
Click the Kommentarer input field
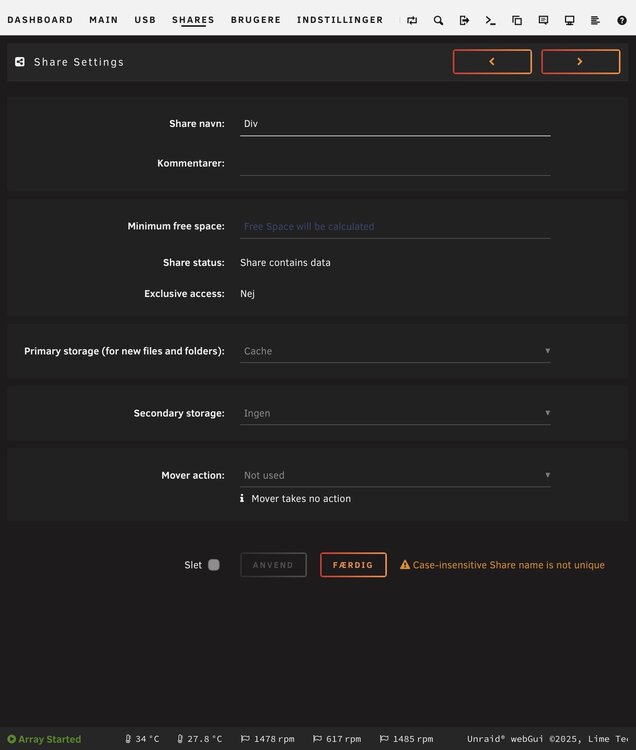[x=395, y=164]
